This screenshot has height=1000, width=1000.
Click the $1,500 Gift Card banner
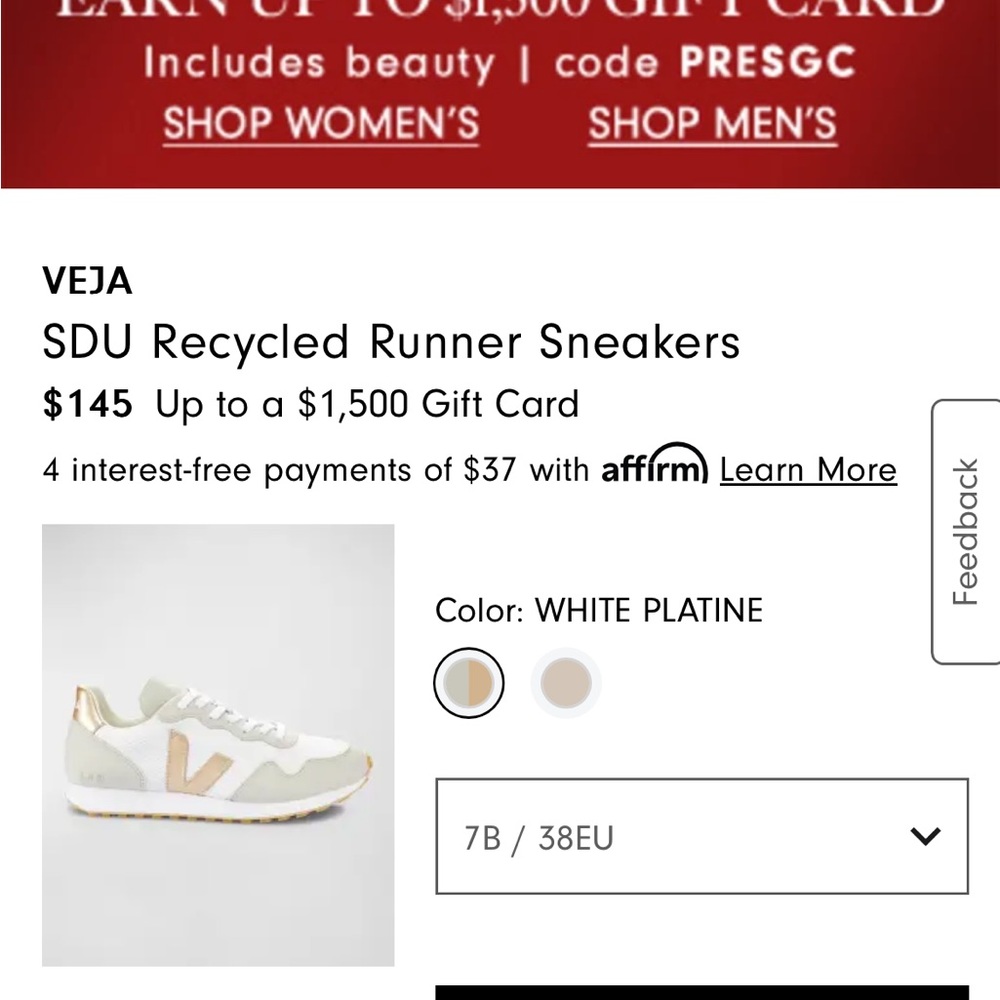point(500,15)
